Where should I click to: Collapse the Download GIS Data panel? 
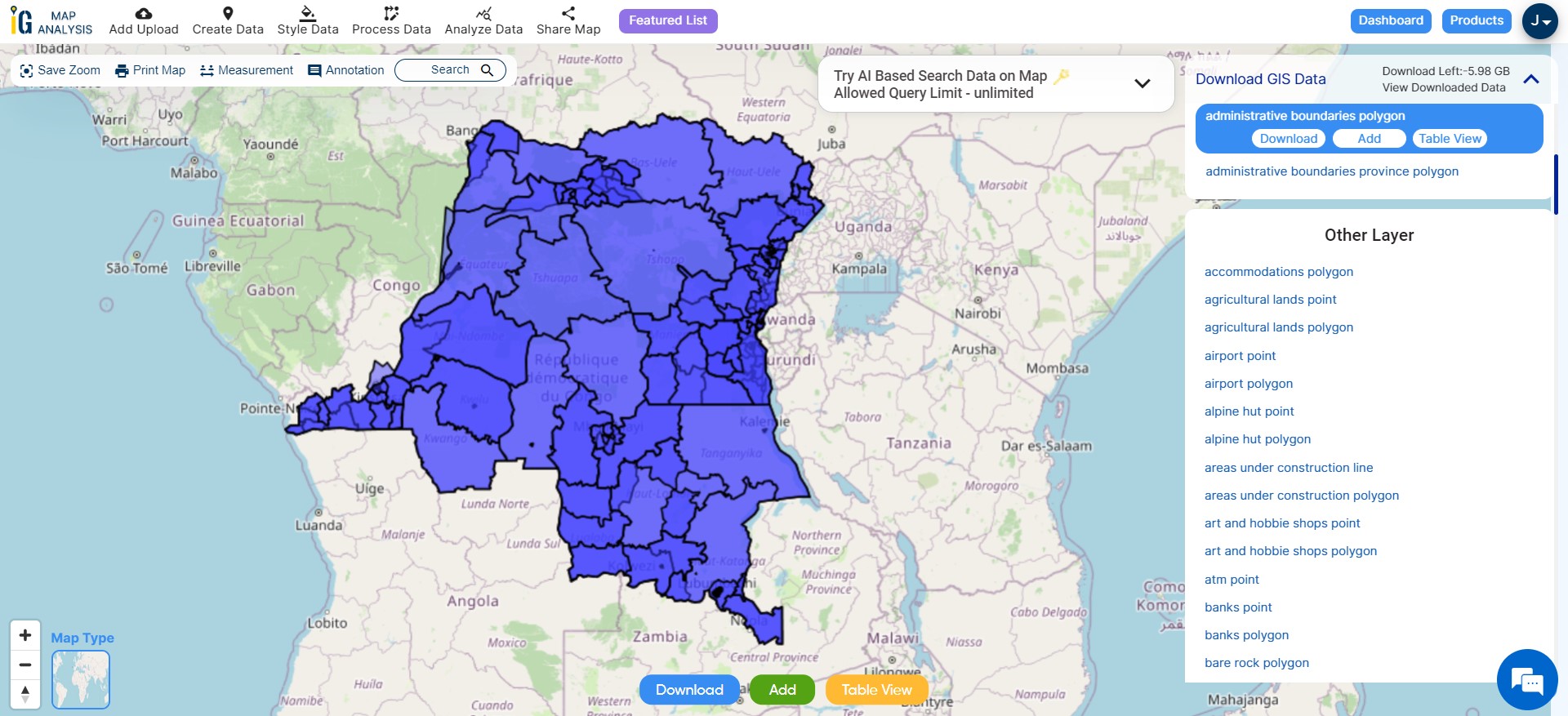tap(1531, 79)
